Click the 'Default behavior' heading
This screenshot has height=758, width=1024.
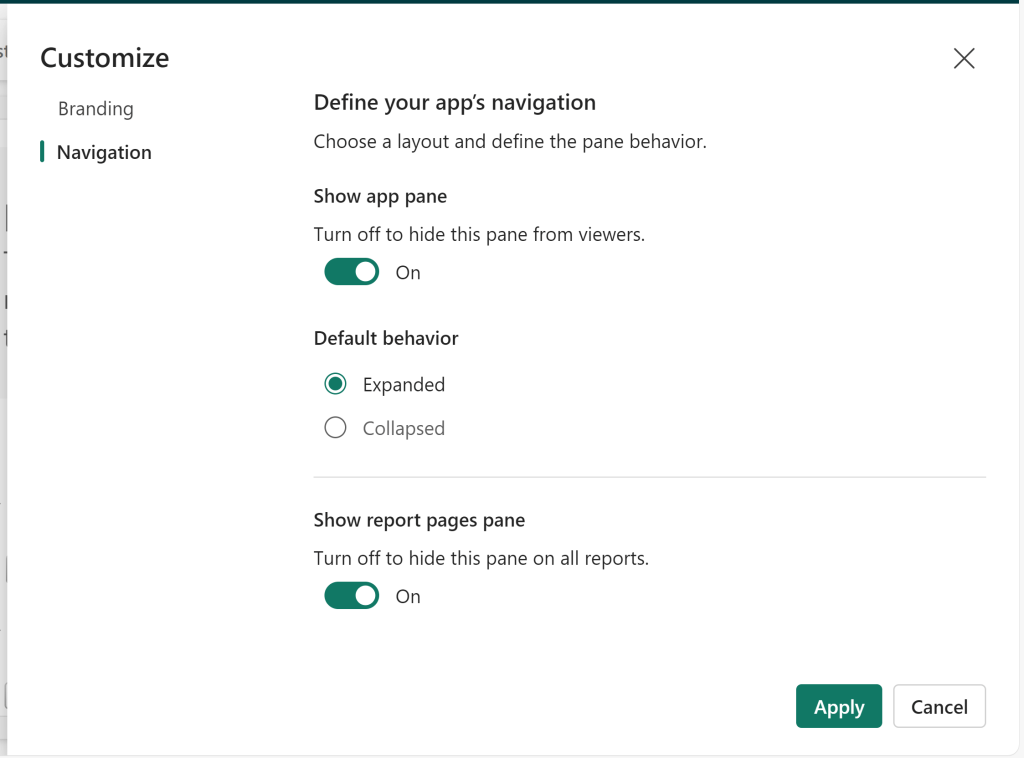point(386,339)
